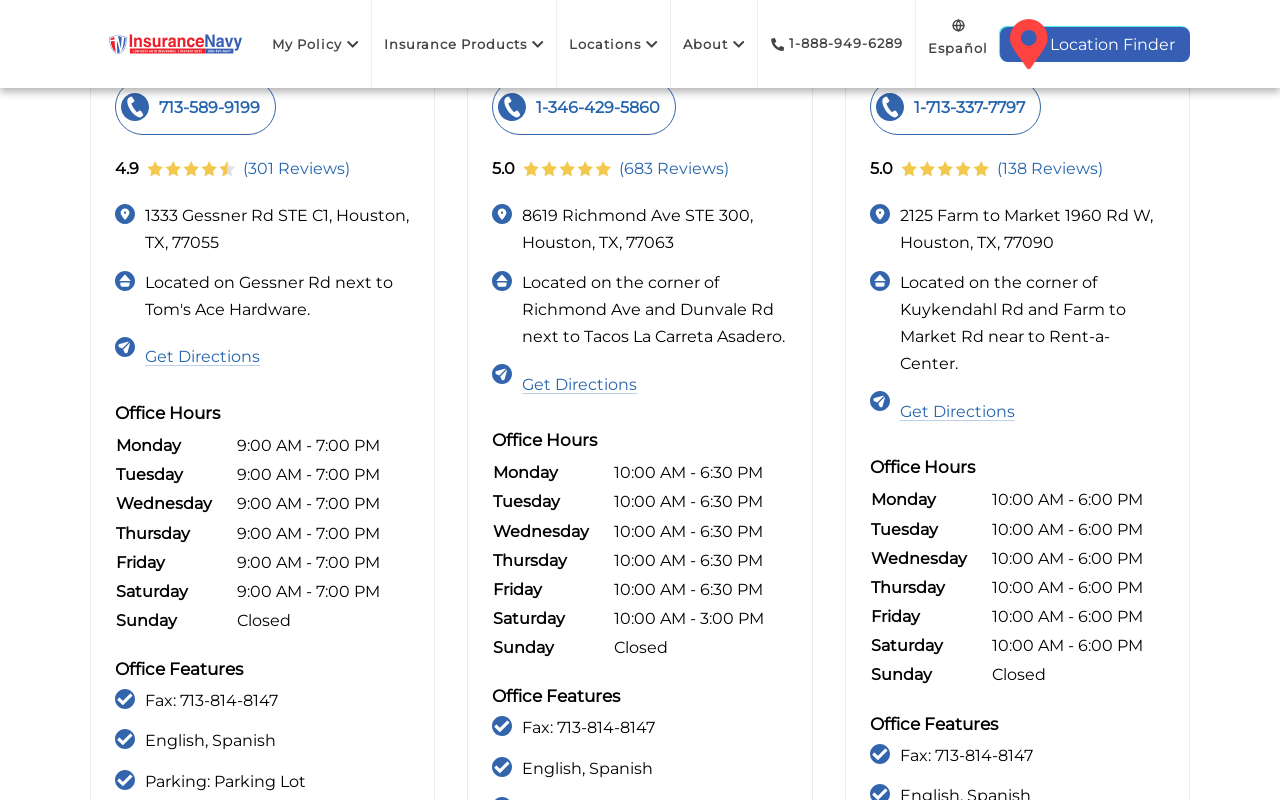
Task: Call the FM 1960 office at 1-713-337-7797
Action: point(955,108)
